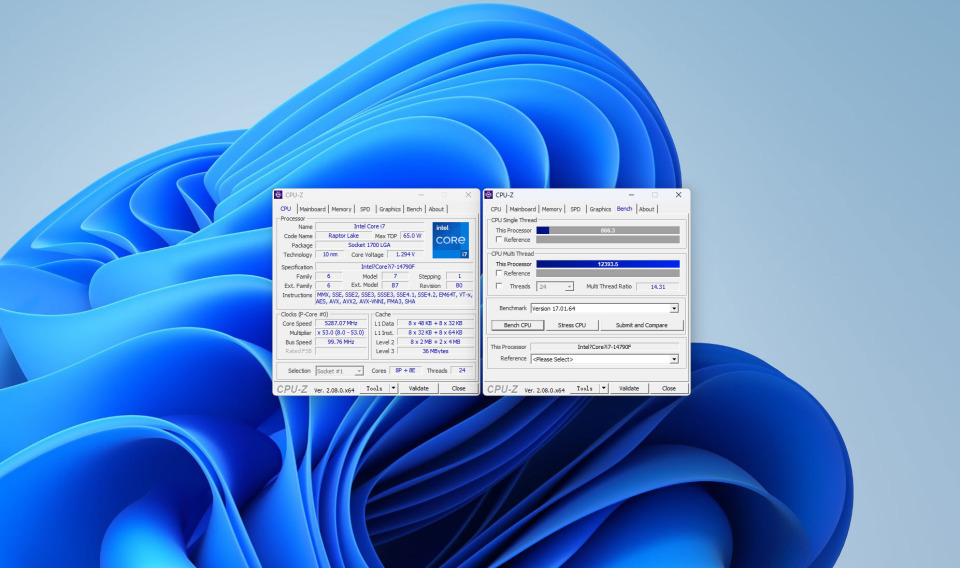Click the Intel Core i7 logo badge
This screenshot has height=568, width=960.
point(449,240)
